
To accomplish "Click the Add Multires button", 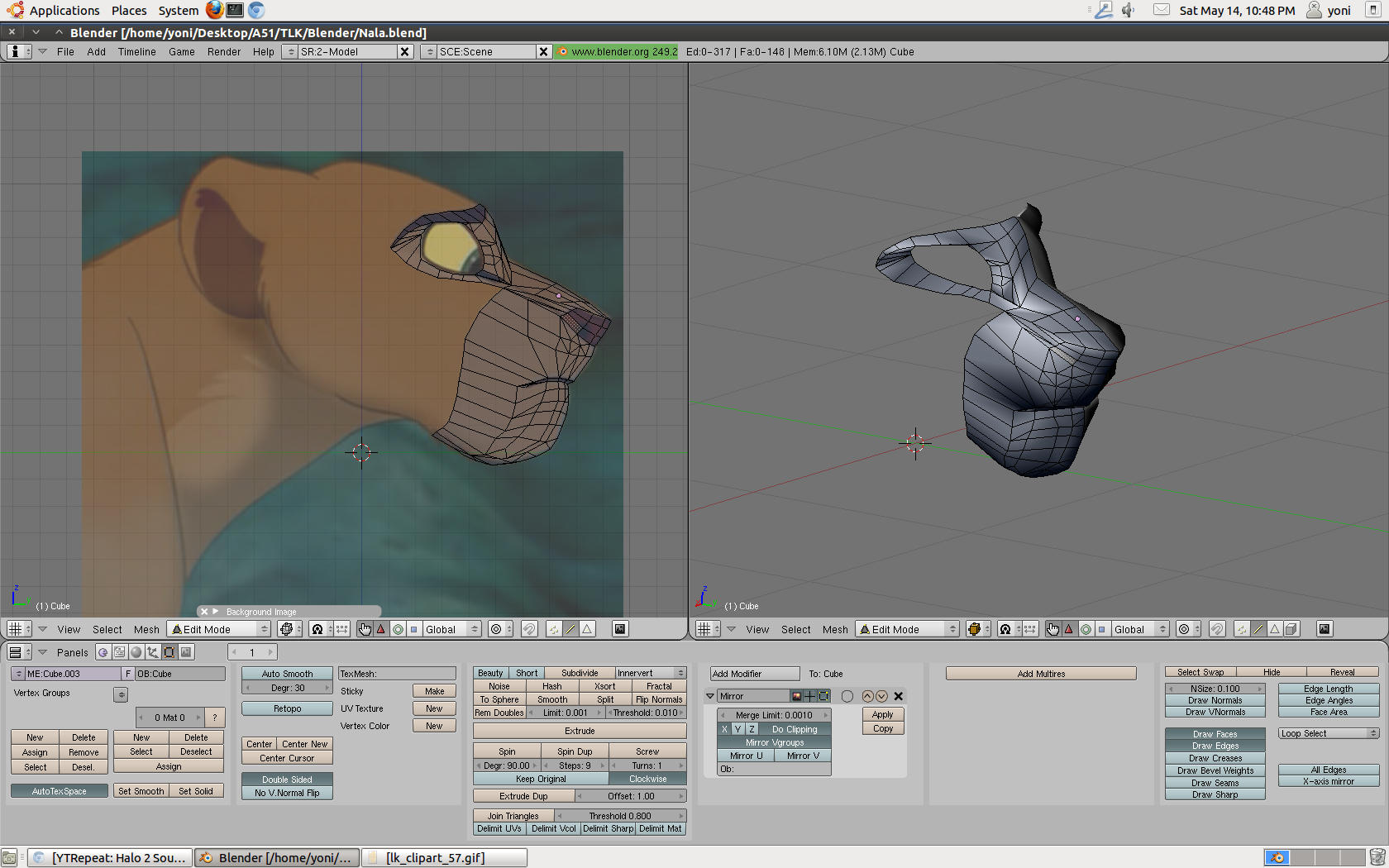I will [x=1041, y=674].
